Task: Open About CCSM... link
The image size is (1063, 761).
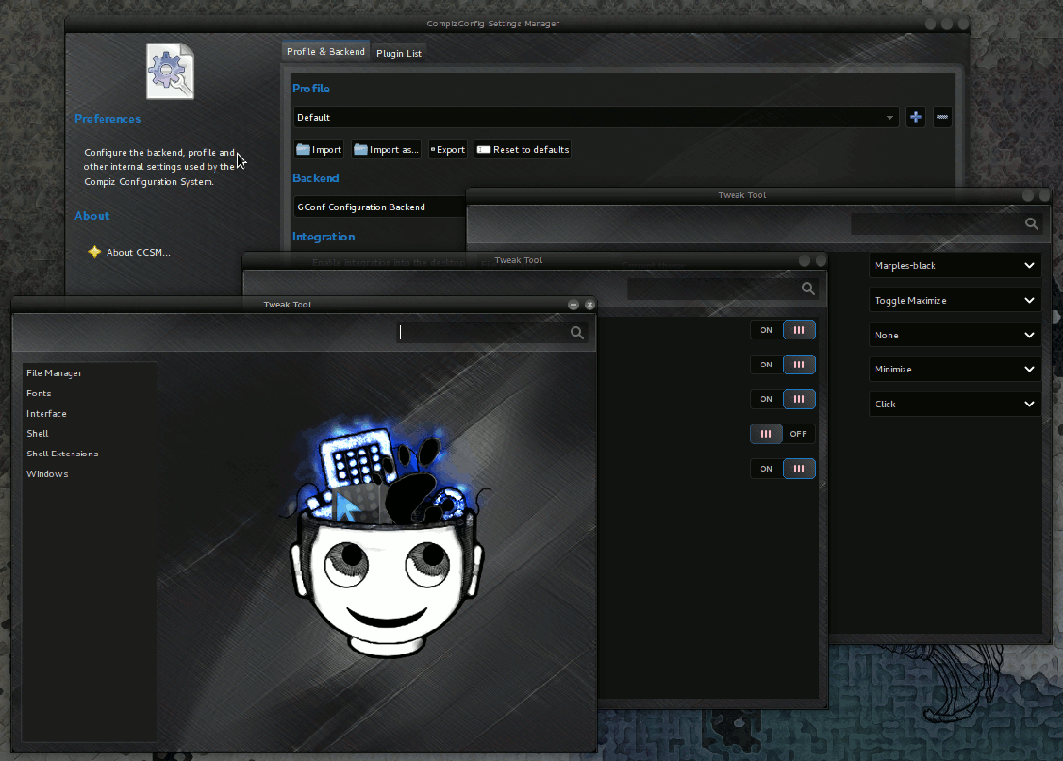Action: pyautogui.click(x=138, y=252)
